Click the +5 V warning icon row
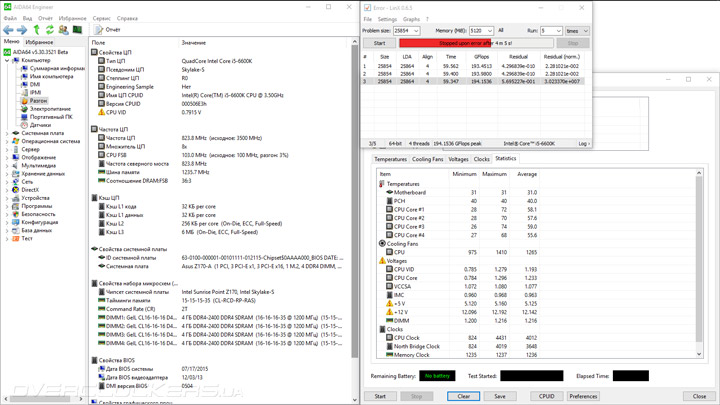The image size is (720, 405). [x=389, y=304]
